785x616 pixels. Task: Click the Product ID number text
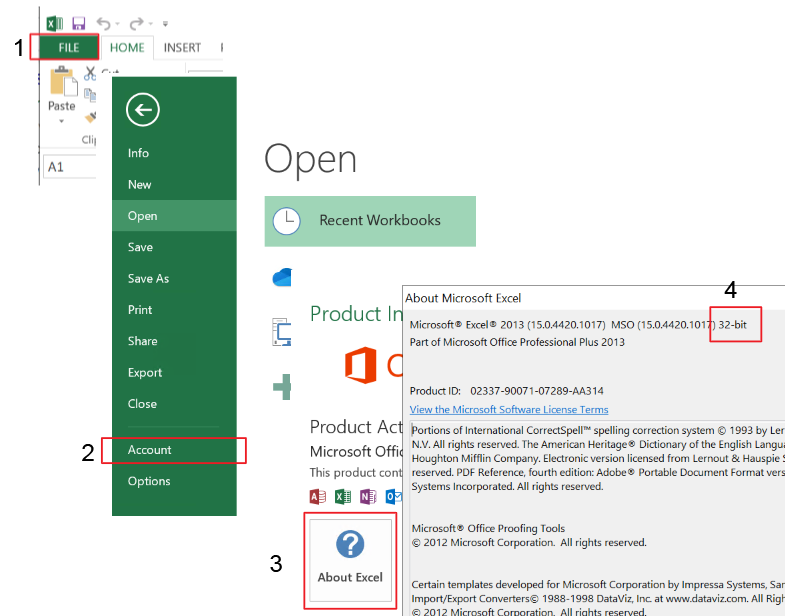coord(537,391)
